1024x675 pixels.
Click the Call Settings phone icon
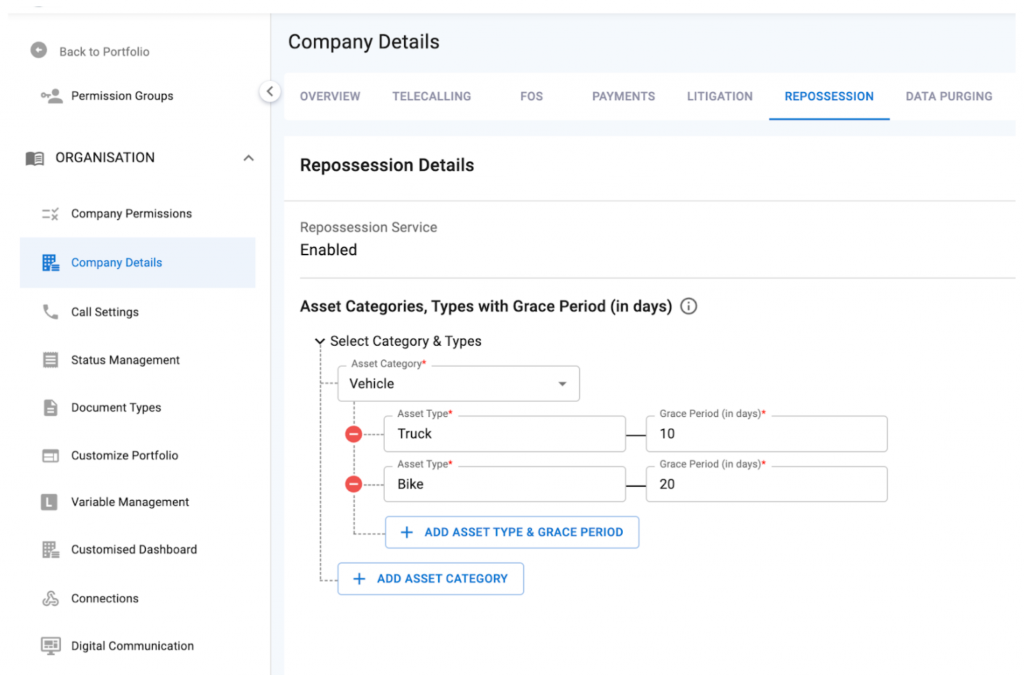pyautogui.click(x=50, y=311)
